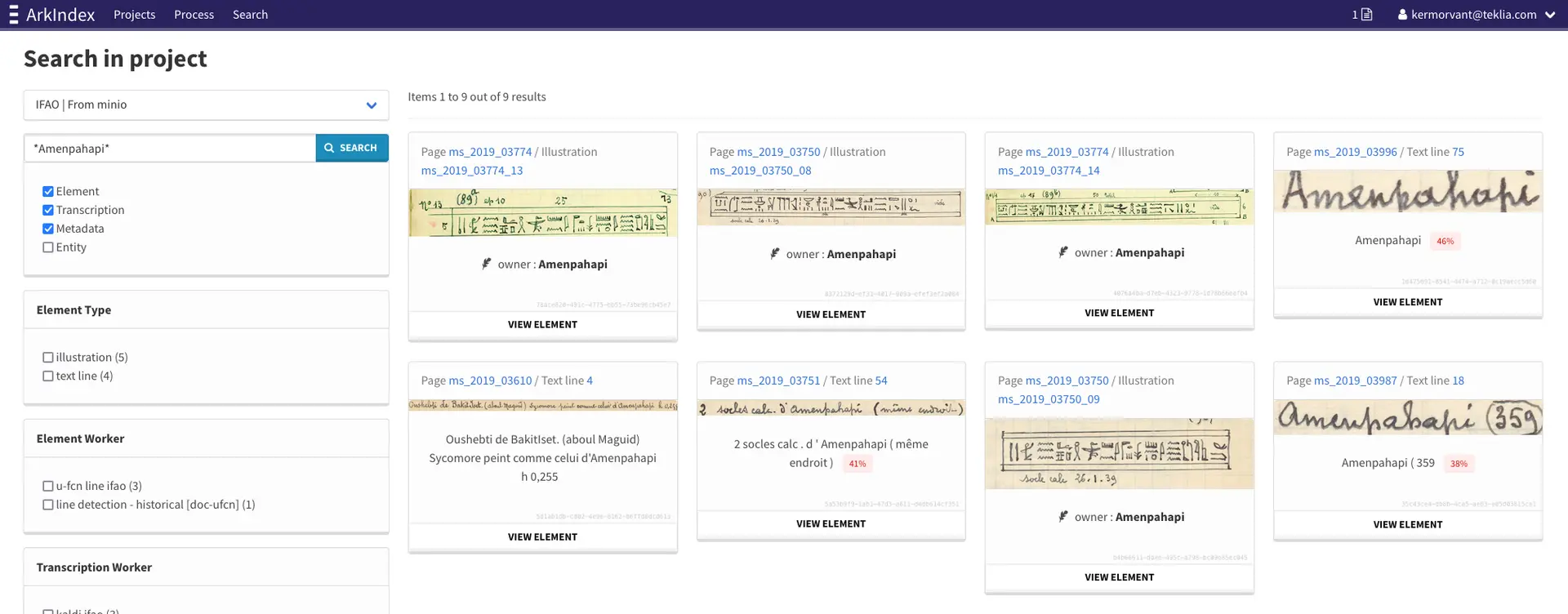Click the magnifier icon in Search button

point(329,148)
